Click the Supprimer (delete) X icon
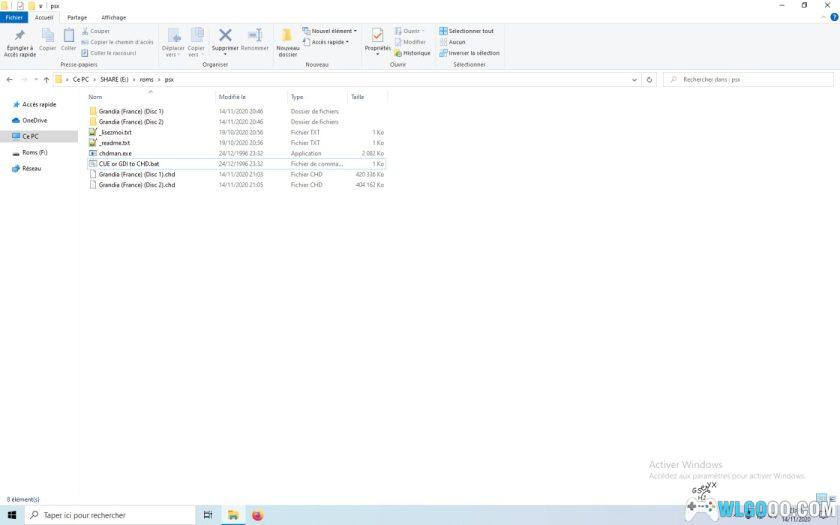Image resolution: width=840 pixels, height=525 pixels. click(225, 38)
